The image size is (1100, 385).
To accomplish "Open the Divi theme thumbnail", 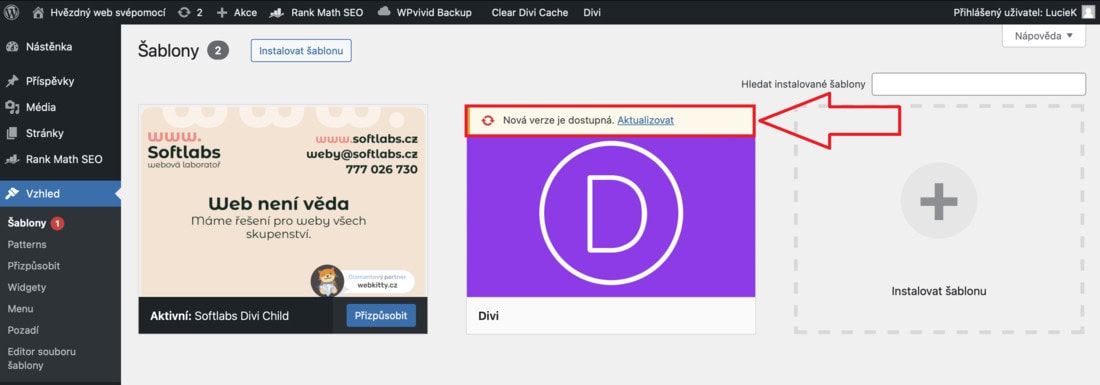I will click(611, 217).
